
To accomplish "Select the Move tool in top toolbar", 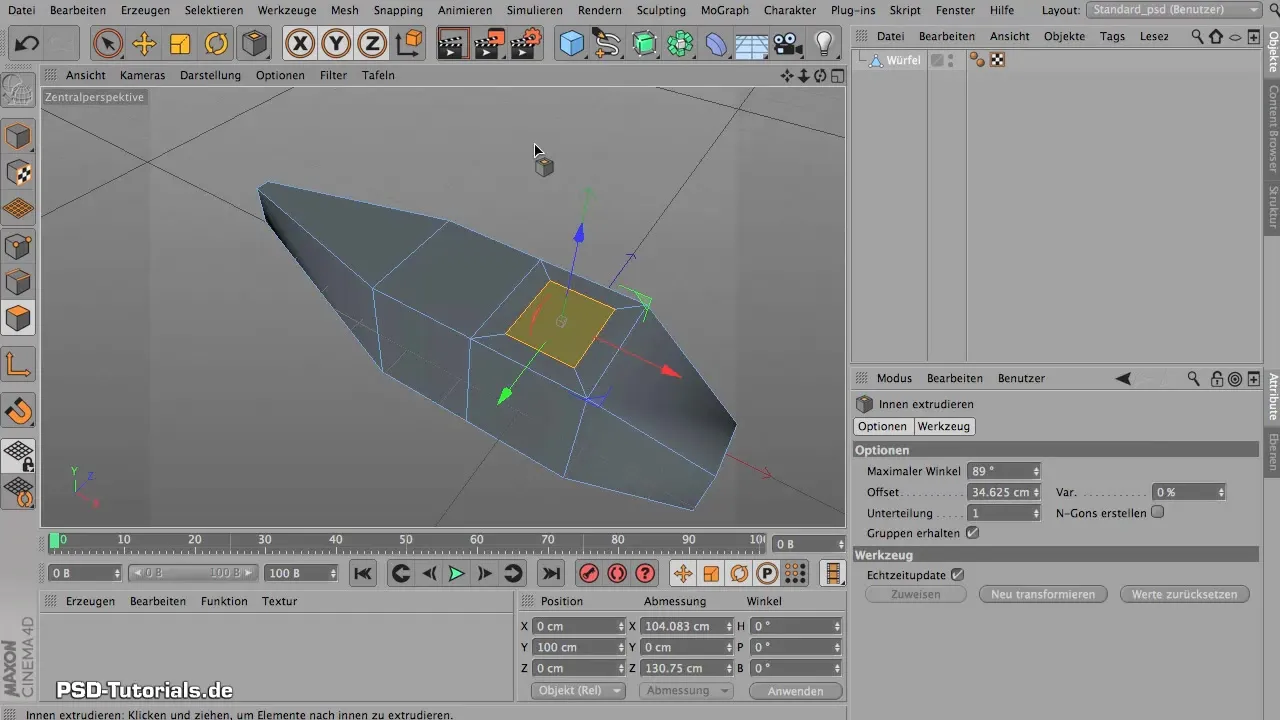I will [x=144, y=44].
